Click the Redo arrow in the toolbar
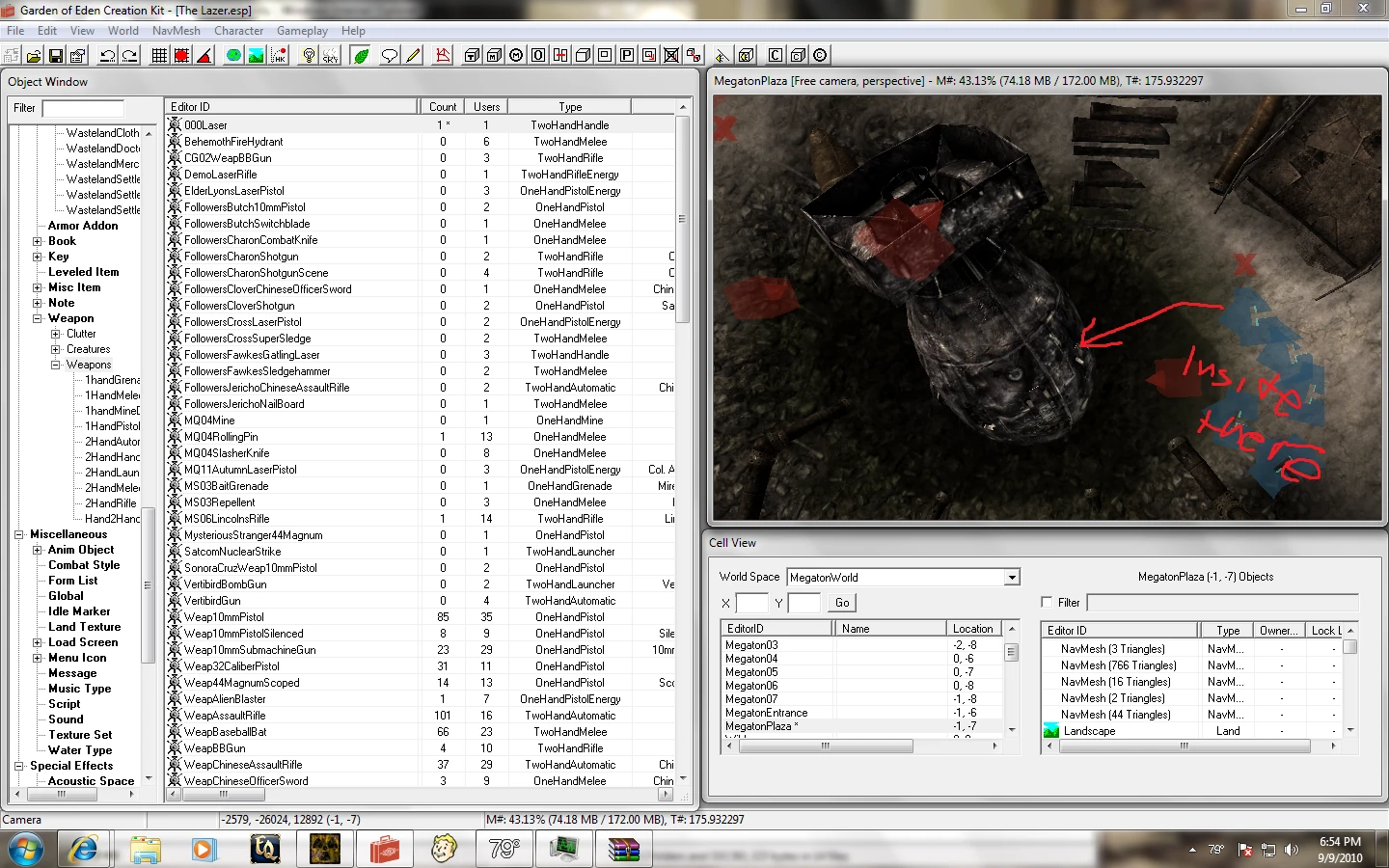Image resolution: width=1389 pixels, height=868 pixels. coord(129,56)
